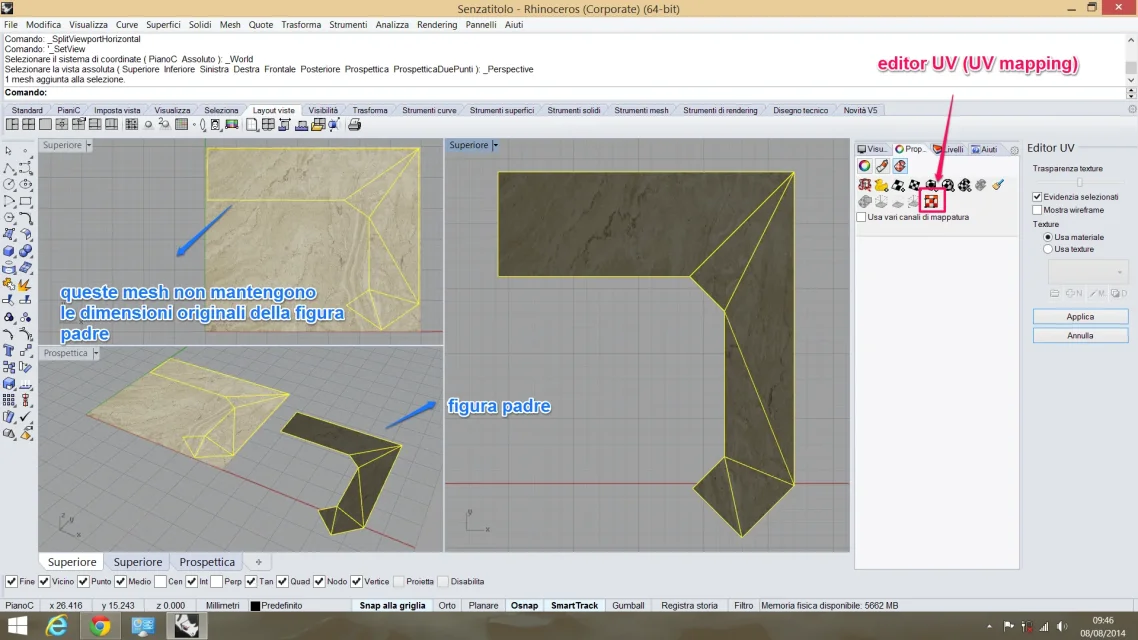The width and height of the screenshot is (1138, 640).
Task: Show hidden system tray icons arrow
Action: click(x=989, y=626)
